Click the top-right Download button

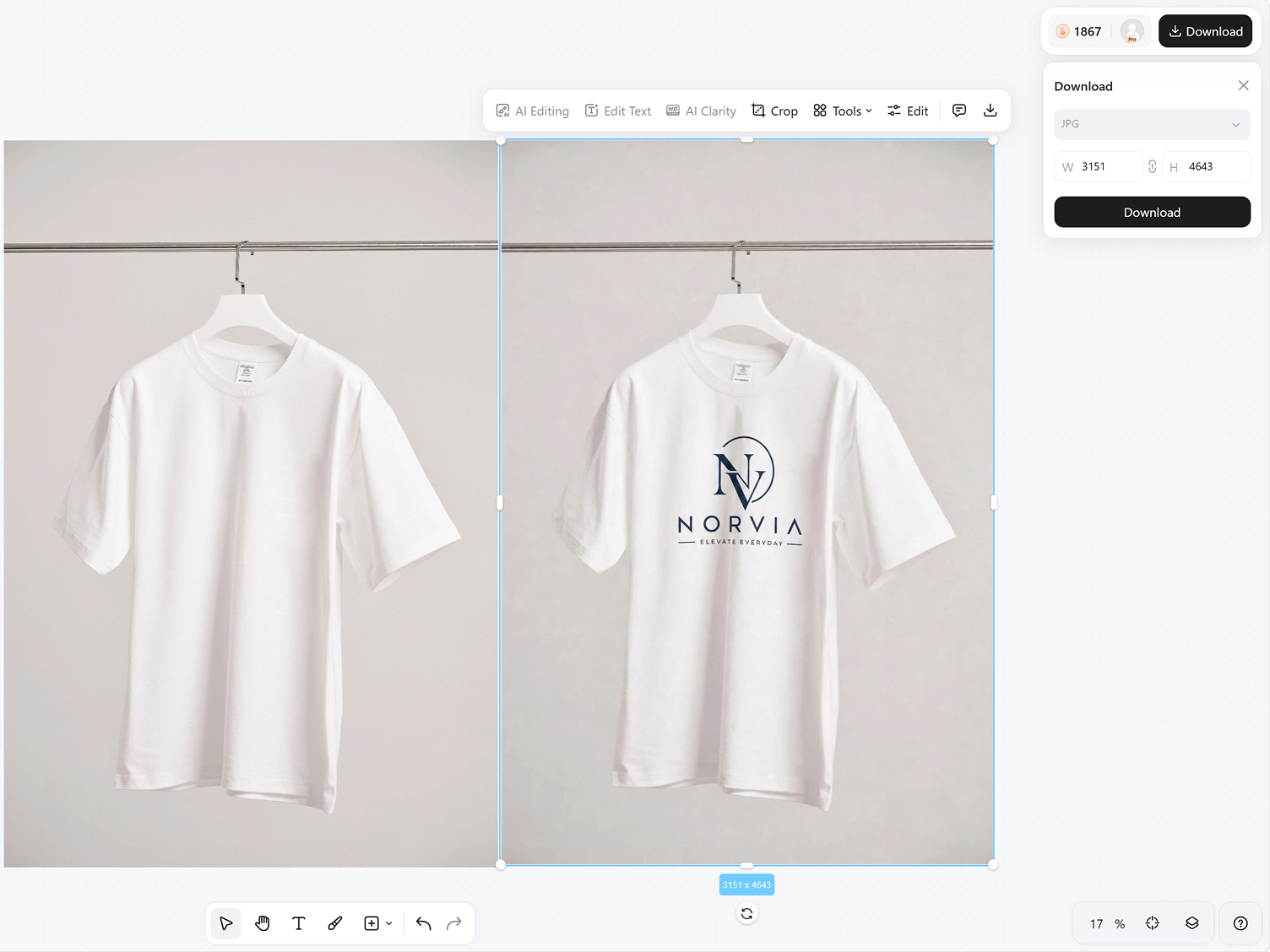(x=1205, y=31)
